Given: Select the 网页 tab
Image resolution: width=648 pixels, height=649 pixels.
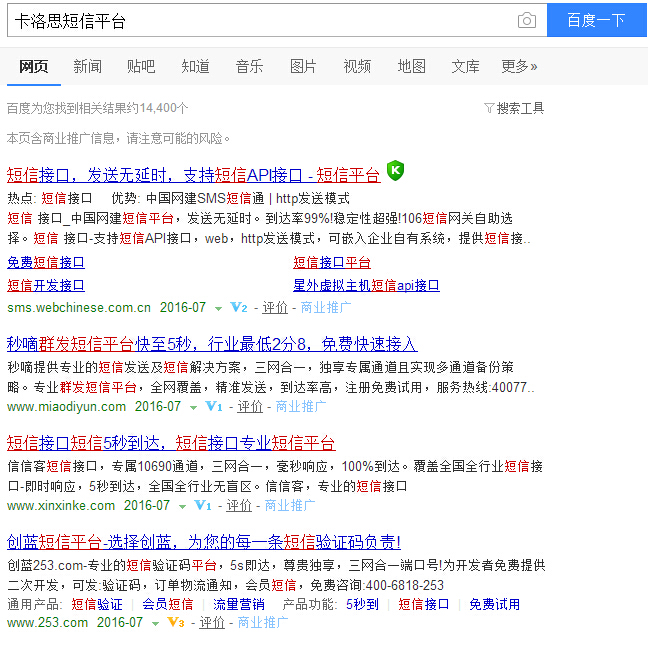Looking at the screenshot, I should 34,66.
